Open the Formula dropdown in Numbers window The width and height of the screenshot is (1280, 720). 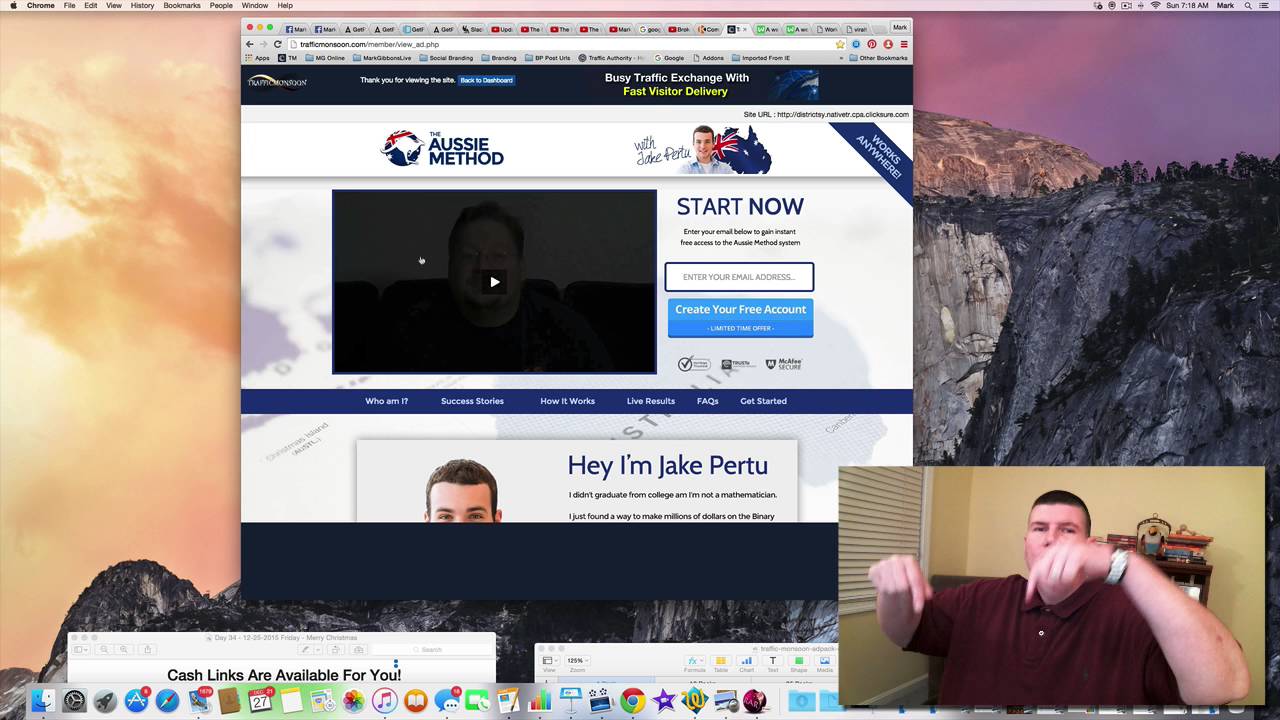tap(694, 661)
